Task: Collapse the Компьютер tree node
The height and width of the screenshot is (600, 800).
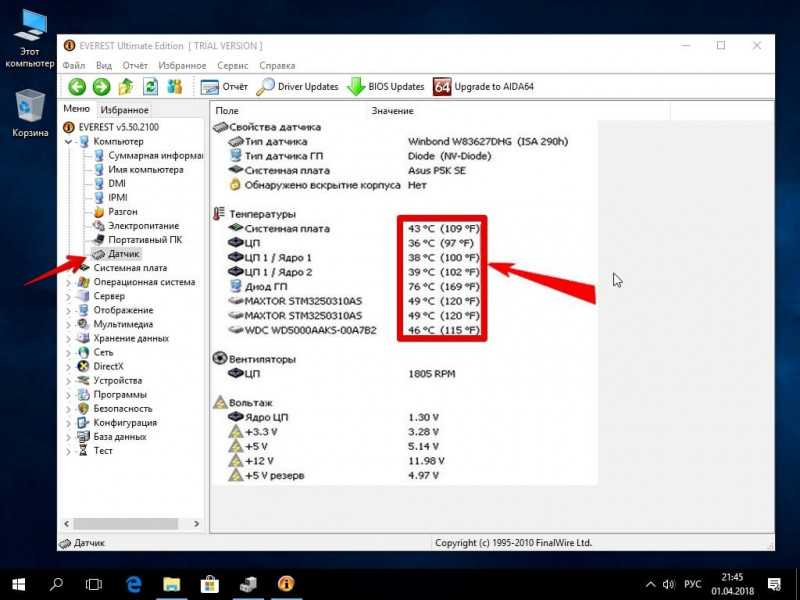Action: [x=68, y=142]
